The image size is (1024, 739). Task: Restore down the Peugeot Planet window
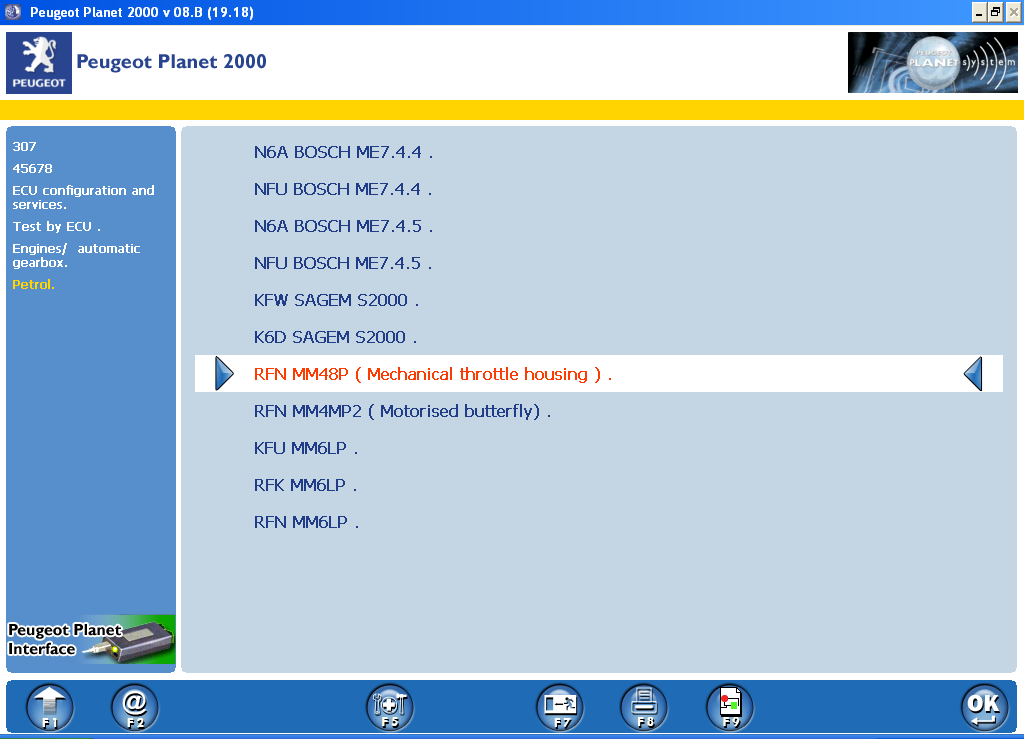(996, 12)
